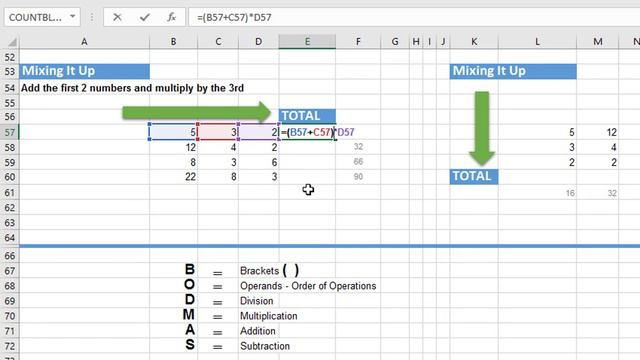Click cell D57 containing 2
The image size is (640, 360).
(258, 132)
